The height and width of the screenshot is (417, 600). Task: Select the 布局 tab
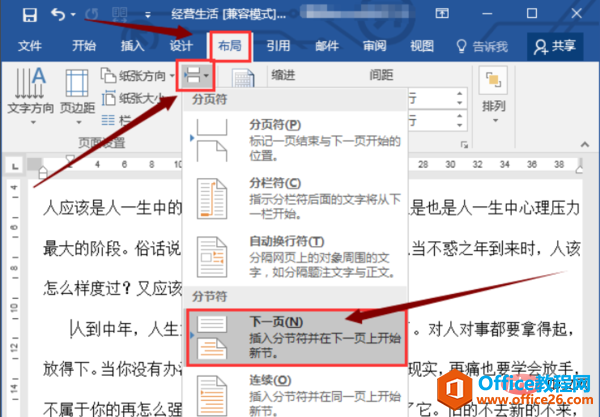[230, 46]
